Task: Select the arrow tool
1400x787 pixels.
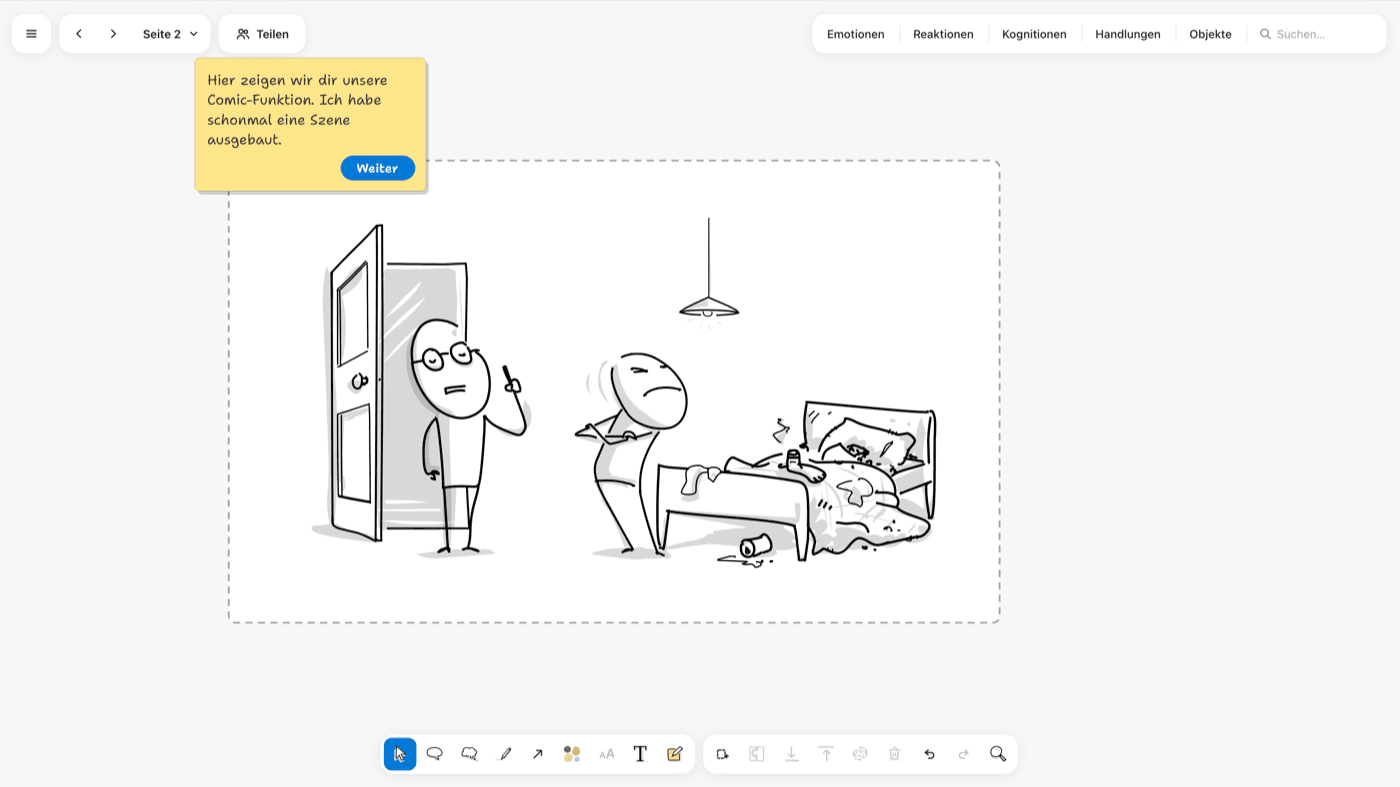Action: [538, 754]
